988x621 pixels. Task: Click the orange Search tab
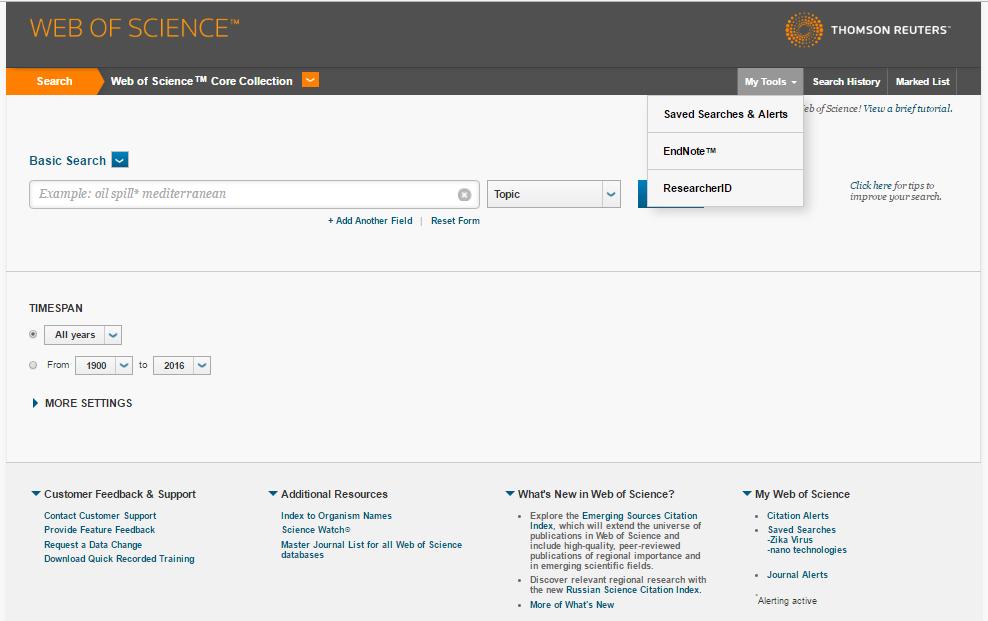click(54, 81)
